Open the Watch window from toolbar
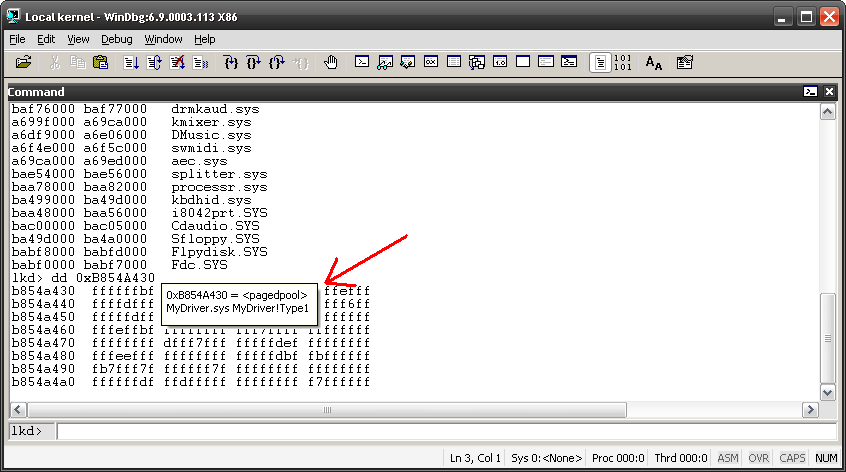The height and width of the screenshot is (472, 846). tap(385, 62)
